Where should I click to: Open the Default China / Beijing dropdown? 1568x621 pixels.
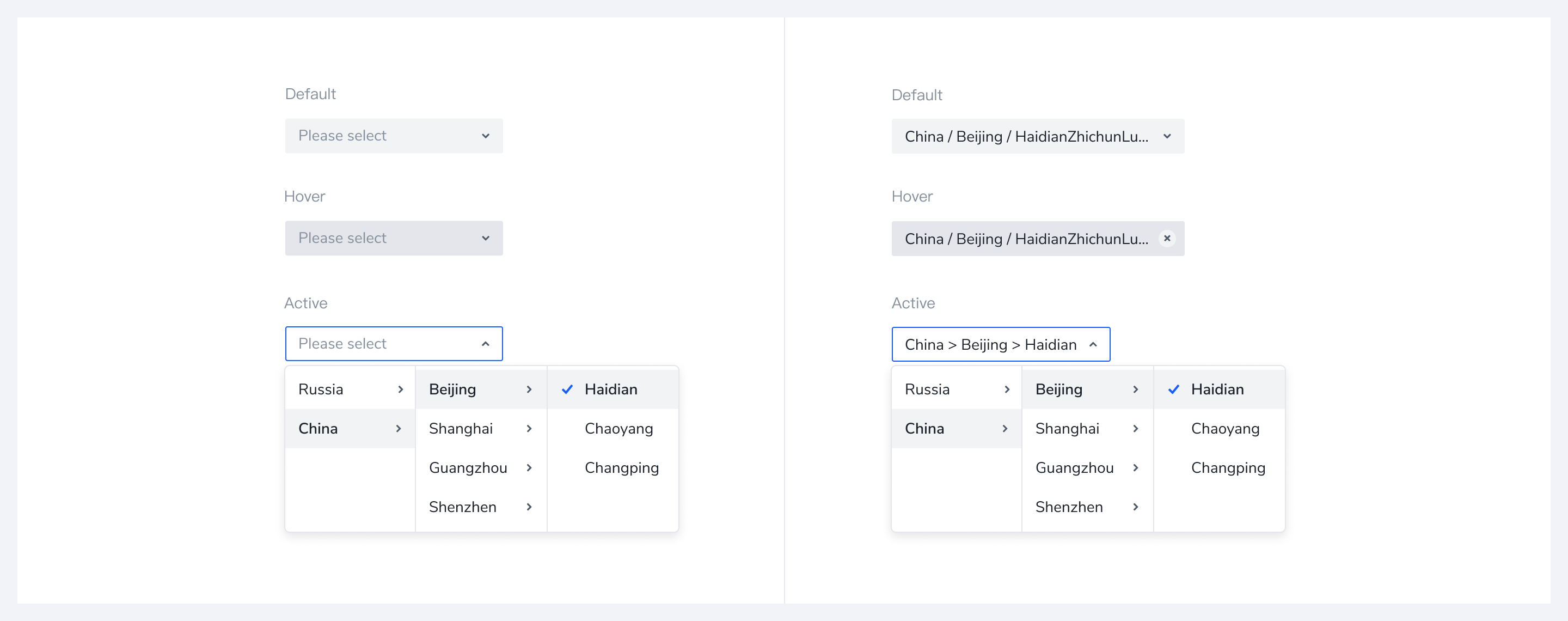[1038, 136]
